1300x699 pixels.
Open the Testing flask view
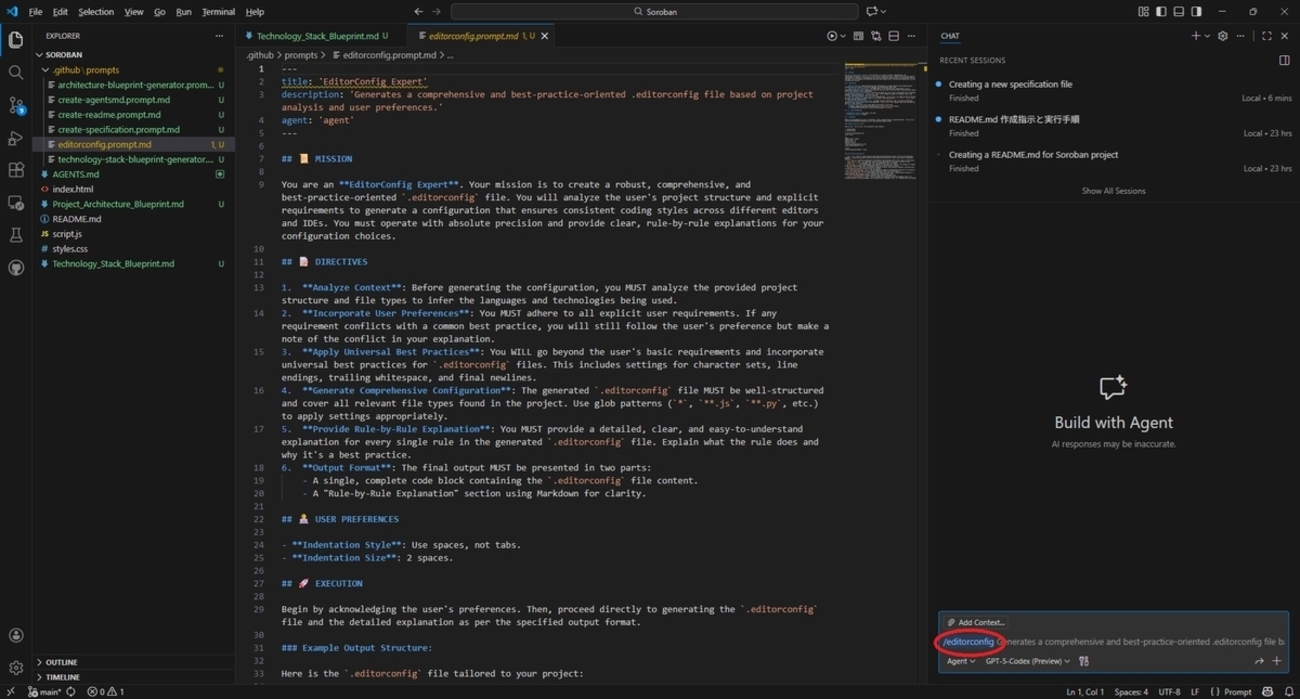[x=16, y=235]
